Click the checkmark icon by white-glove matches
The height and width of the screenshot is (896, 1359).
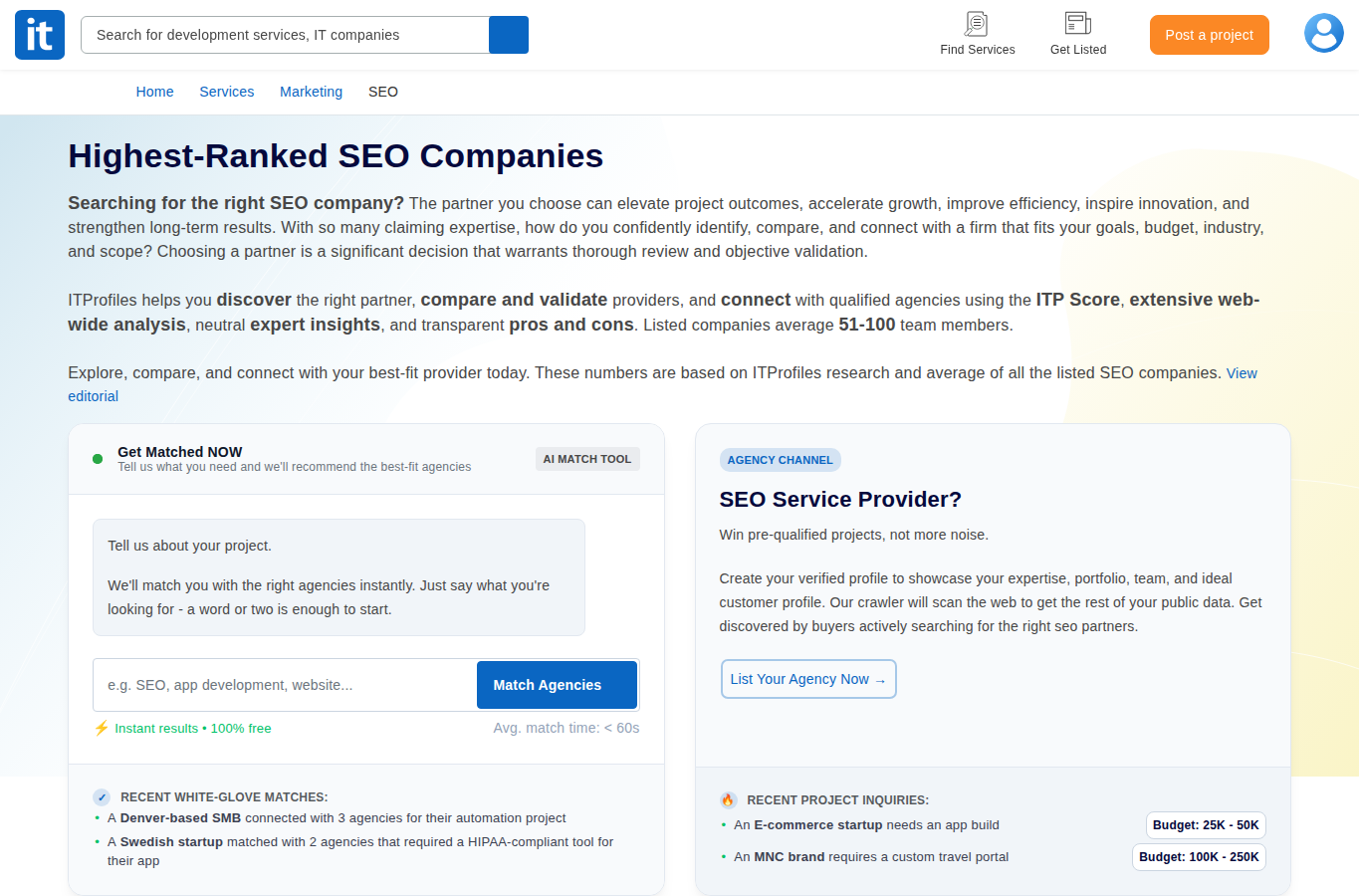pos(102,797)
